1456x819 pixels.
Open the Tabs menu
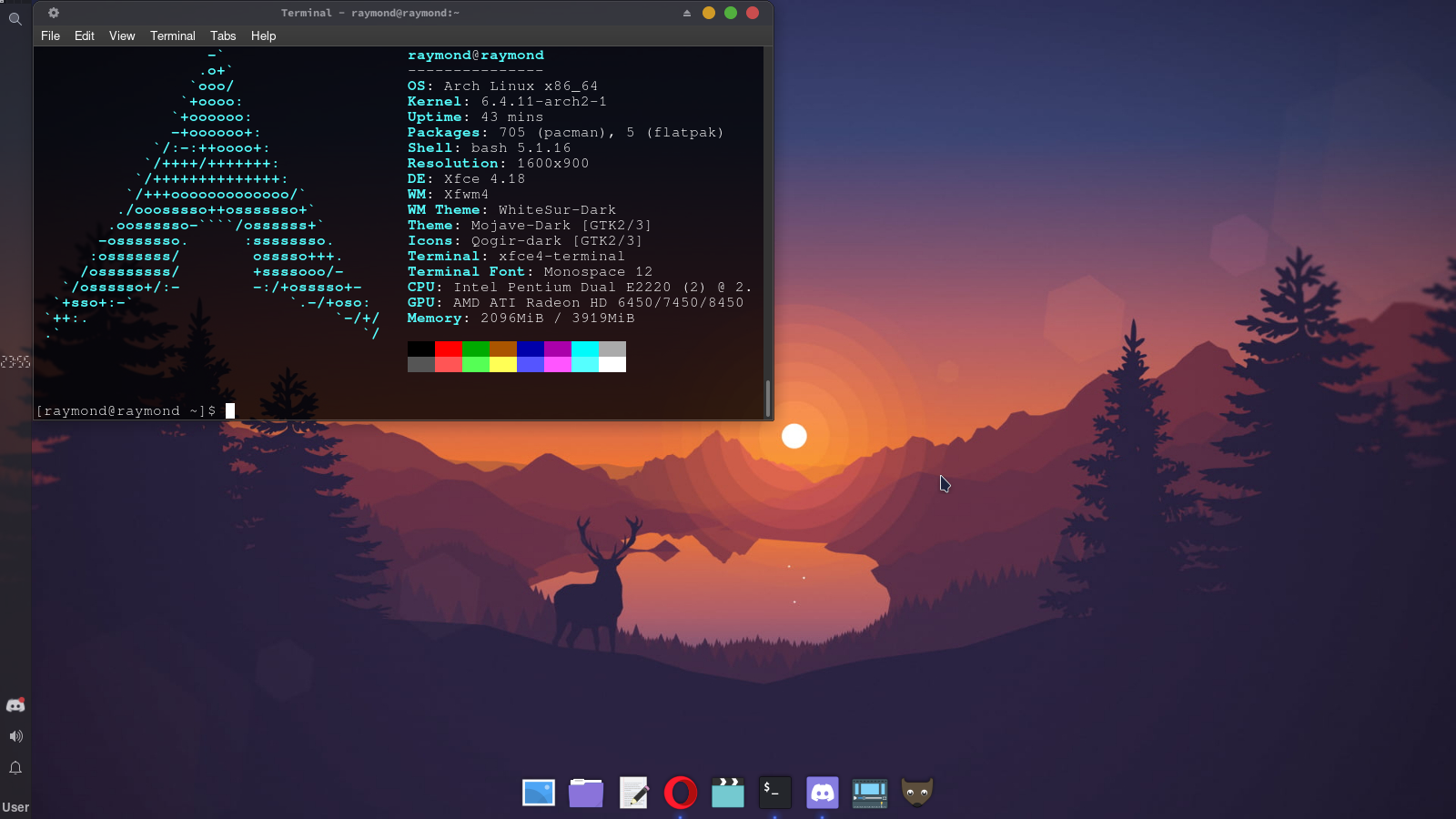(223, 35)
